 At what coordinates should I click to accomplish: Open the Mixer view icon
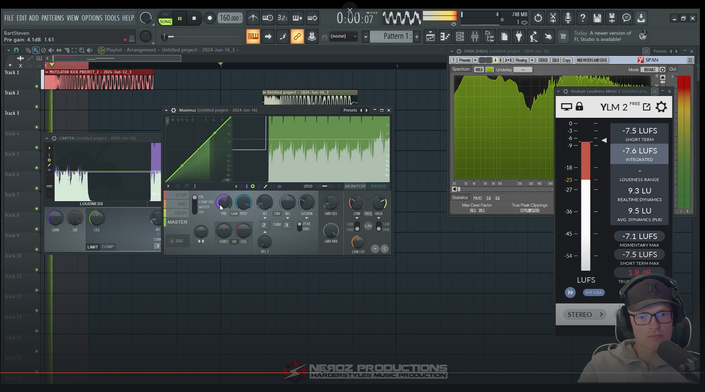(x=475, y=36)
